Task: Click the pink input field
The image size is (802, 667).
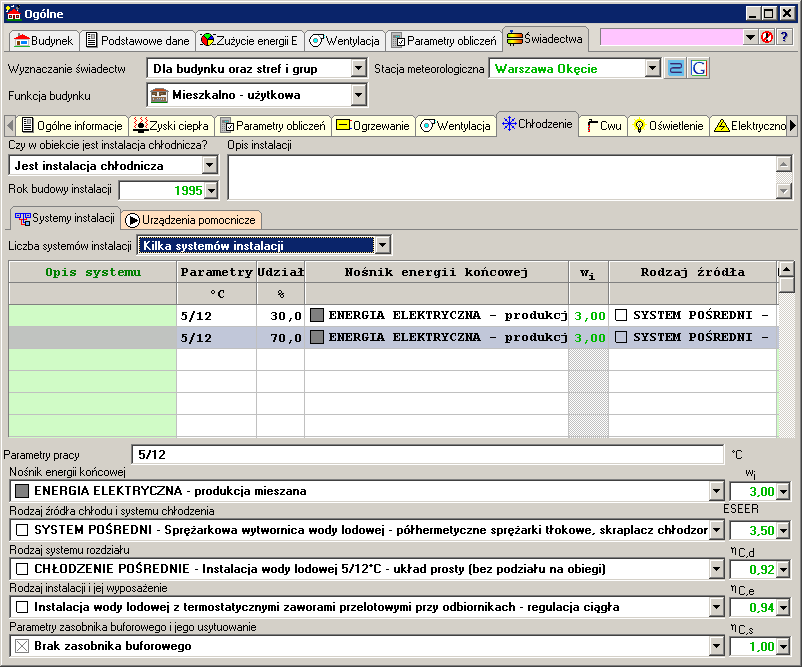Action: [671, 37]
